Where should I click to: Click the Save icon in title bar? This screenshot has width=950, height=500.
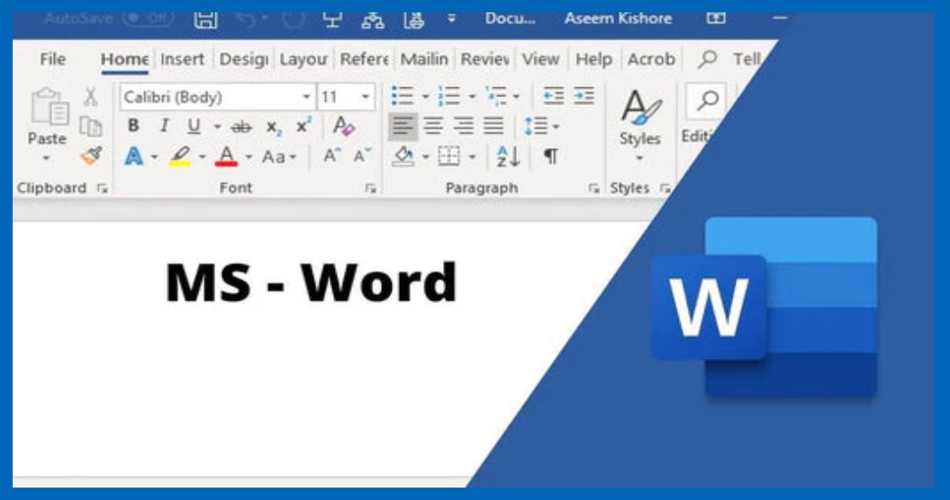(x=205, y=19)
